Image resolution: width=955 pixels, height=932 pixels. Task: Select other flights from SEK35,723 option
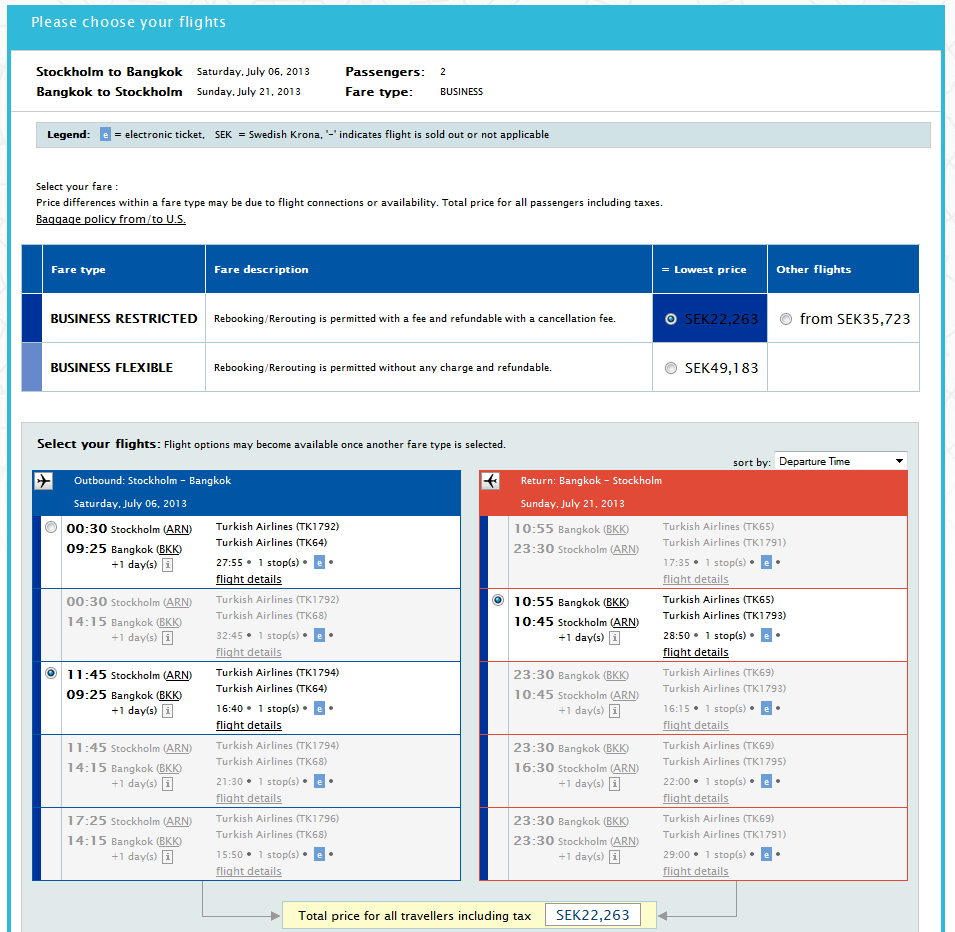click(786, 319)
